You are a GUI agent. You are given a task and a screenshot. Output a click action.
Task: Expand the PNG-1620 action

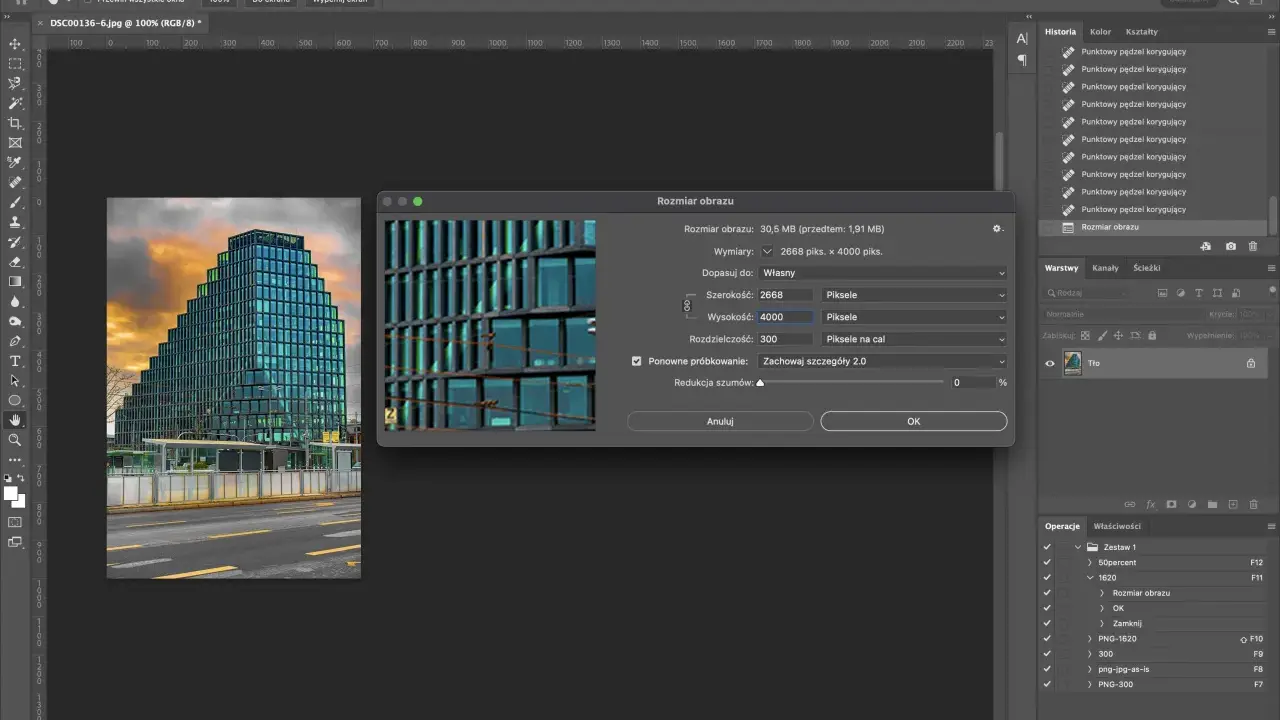(x=1091, y=638)
